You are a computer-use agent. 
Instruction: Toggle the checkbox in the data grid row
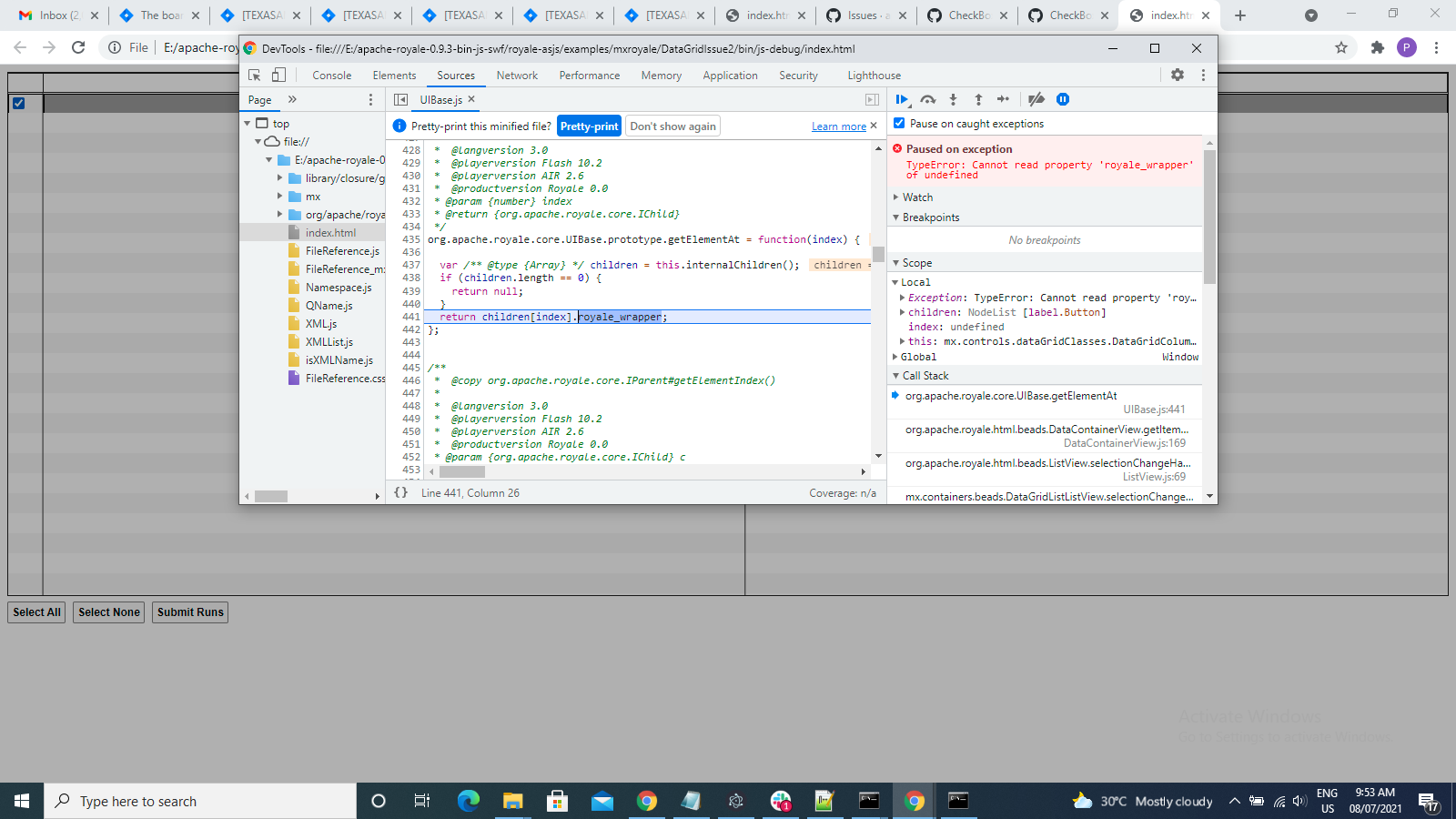(x=20, y=104)
